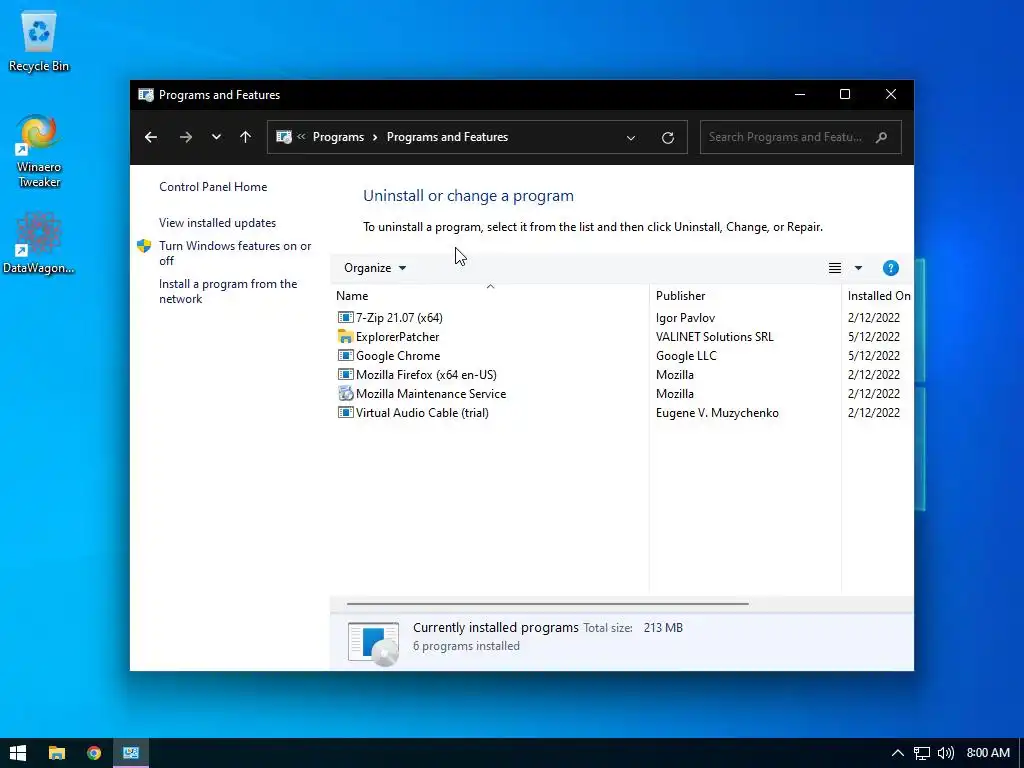Image resolution: width=1024 pixels, height=768 pixels.
Task: Click the installed programs details pane icon
Action: click(x=374, y=644)
